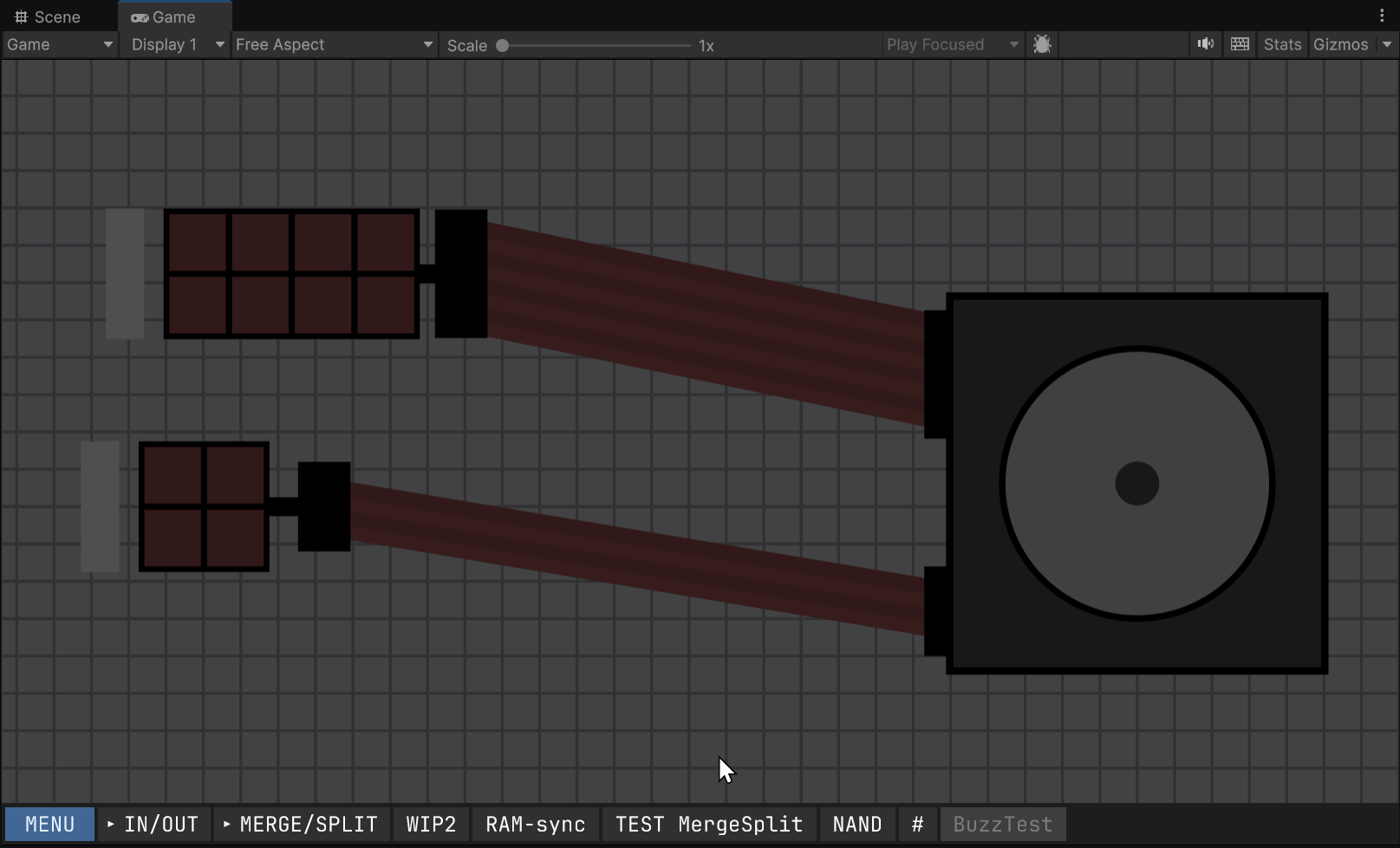Open the three-dot options menu of the Game window
Image resolution: width=1400 pixels, height=848 pixels.
click(x=1382, y=16)
